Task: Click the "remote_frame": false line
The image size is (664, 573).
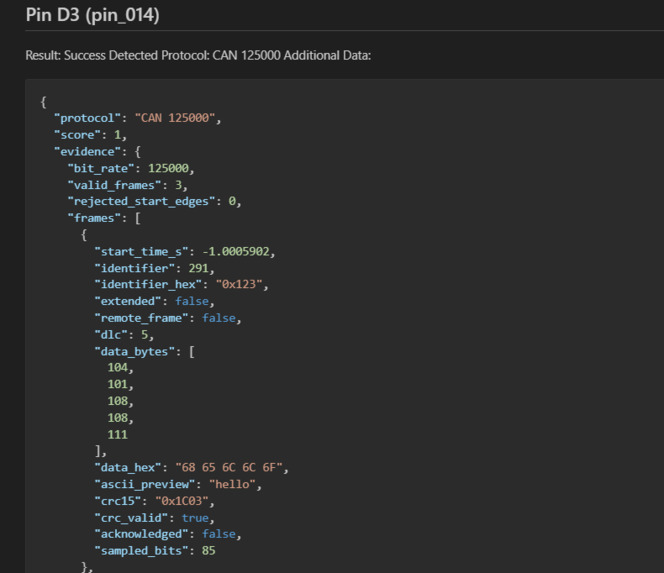Action: pyautogui.click(x=168, y=318)
